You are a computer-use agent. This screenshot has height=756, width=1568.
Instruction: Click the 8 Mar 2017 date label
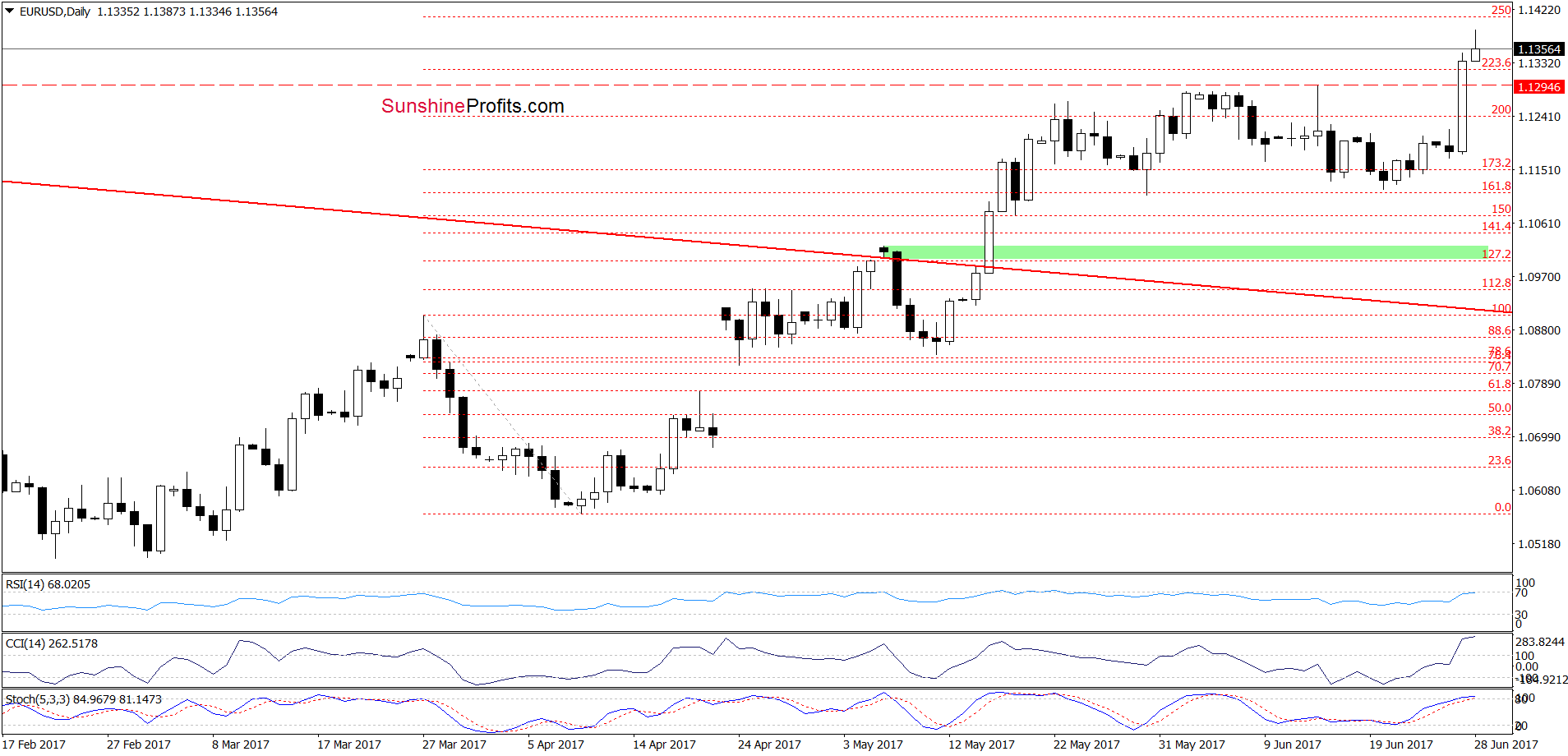(241, 744)
